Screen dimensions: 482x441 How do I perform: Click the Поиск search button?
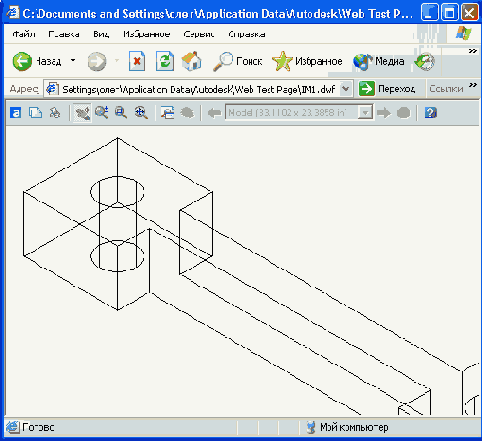[x=238, y=61]
